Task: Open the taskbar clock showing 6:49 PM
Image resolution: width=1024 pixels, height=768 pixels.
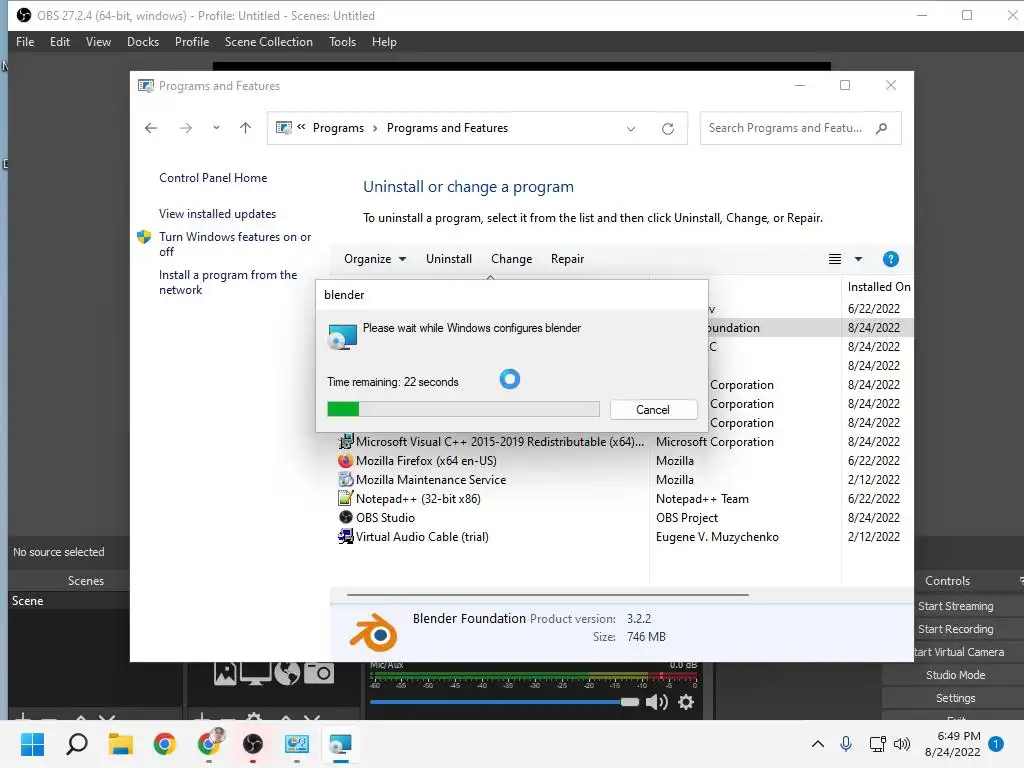Action: click(953, 744)
